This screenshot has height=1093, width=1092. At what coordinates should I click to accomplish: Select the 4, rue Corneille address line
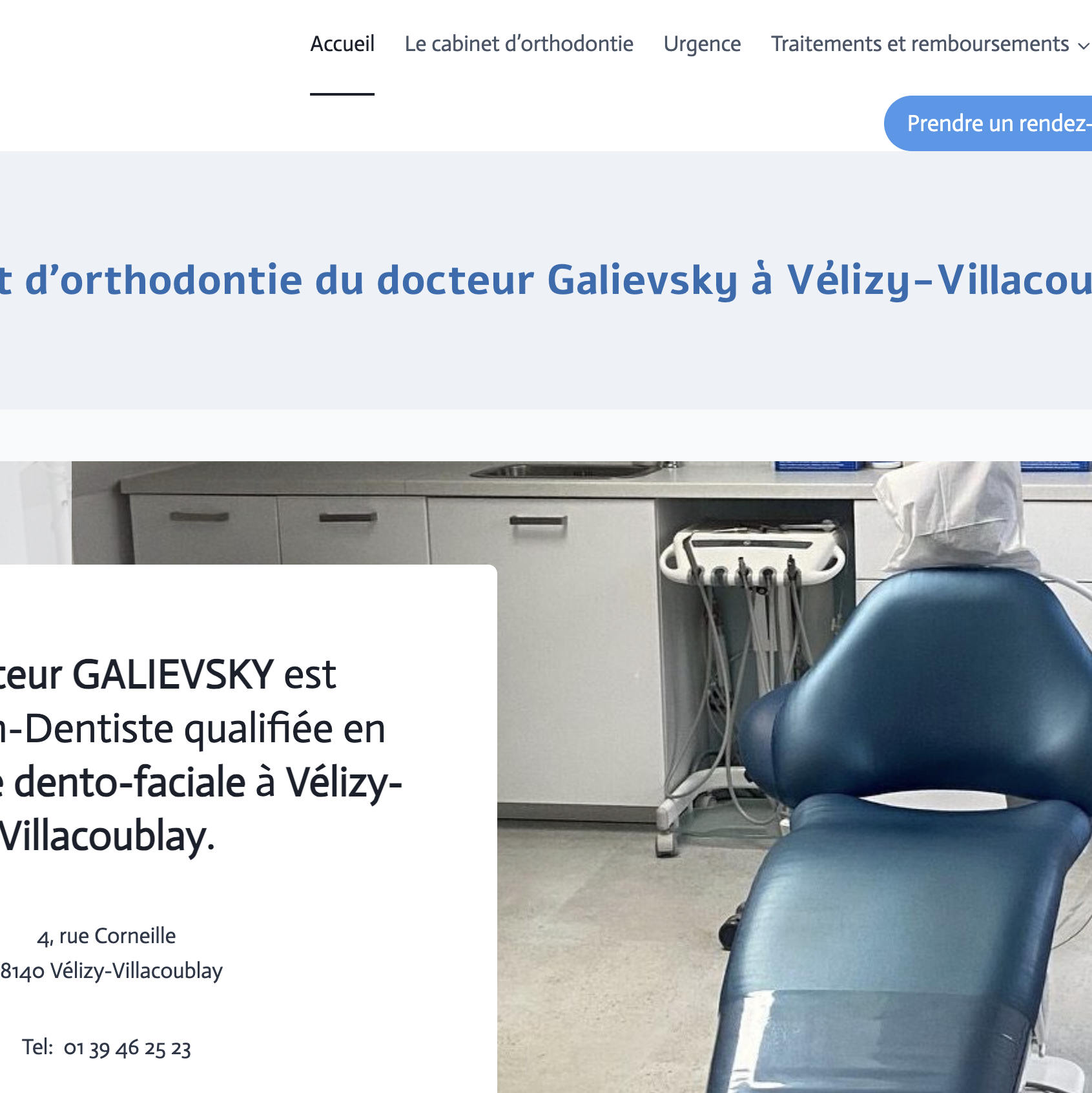point(107,936)
